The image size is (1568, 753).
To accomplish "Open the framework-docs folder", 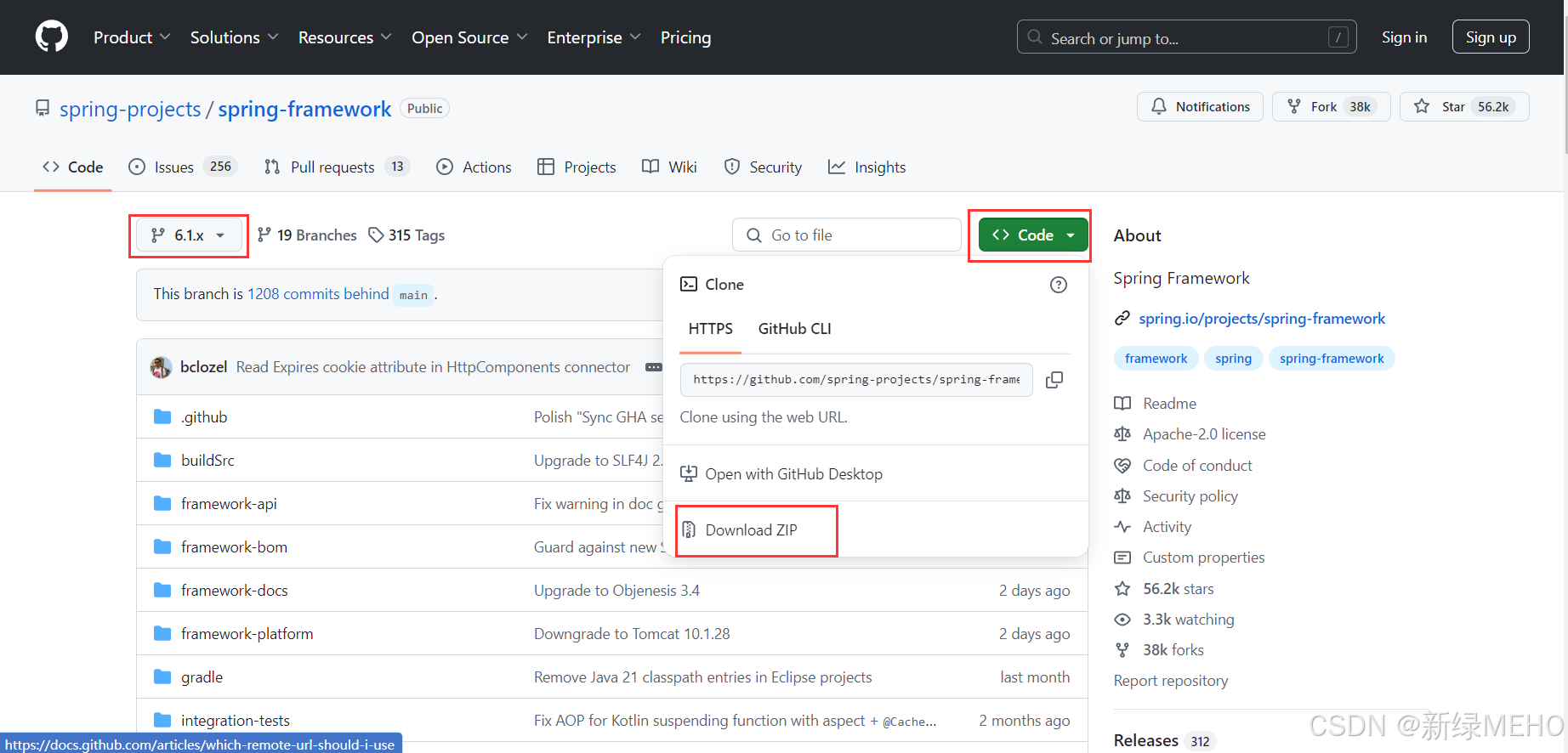I will click(234, 591).
